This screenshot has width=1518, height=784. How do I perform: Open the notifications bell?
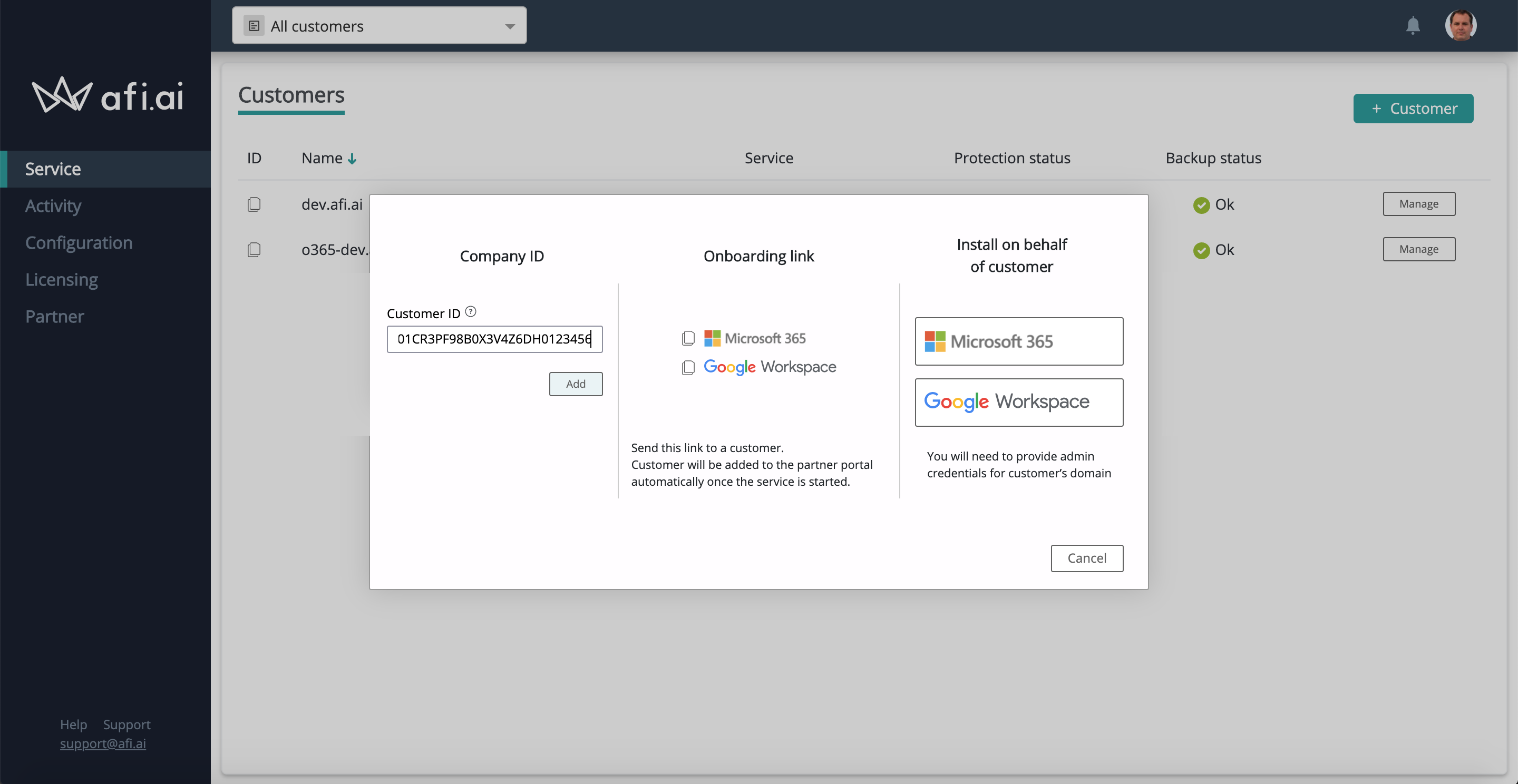(x=1413, y=25)
